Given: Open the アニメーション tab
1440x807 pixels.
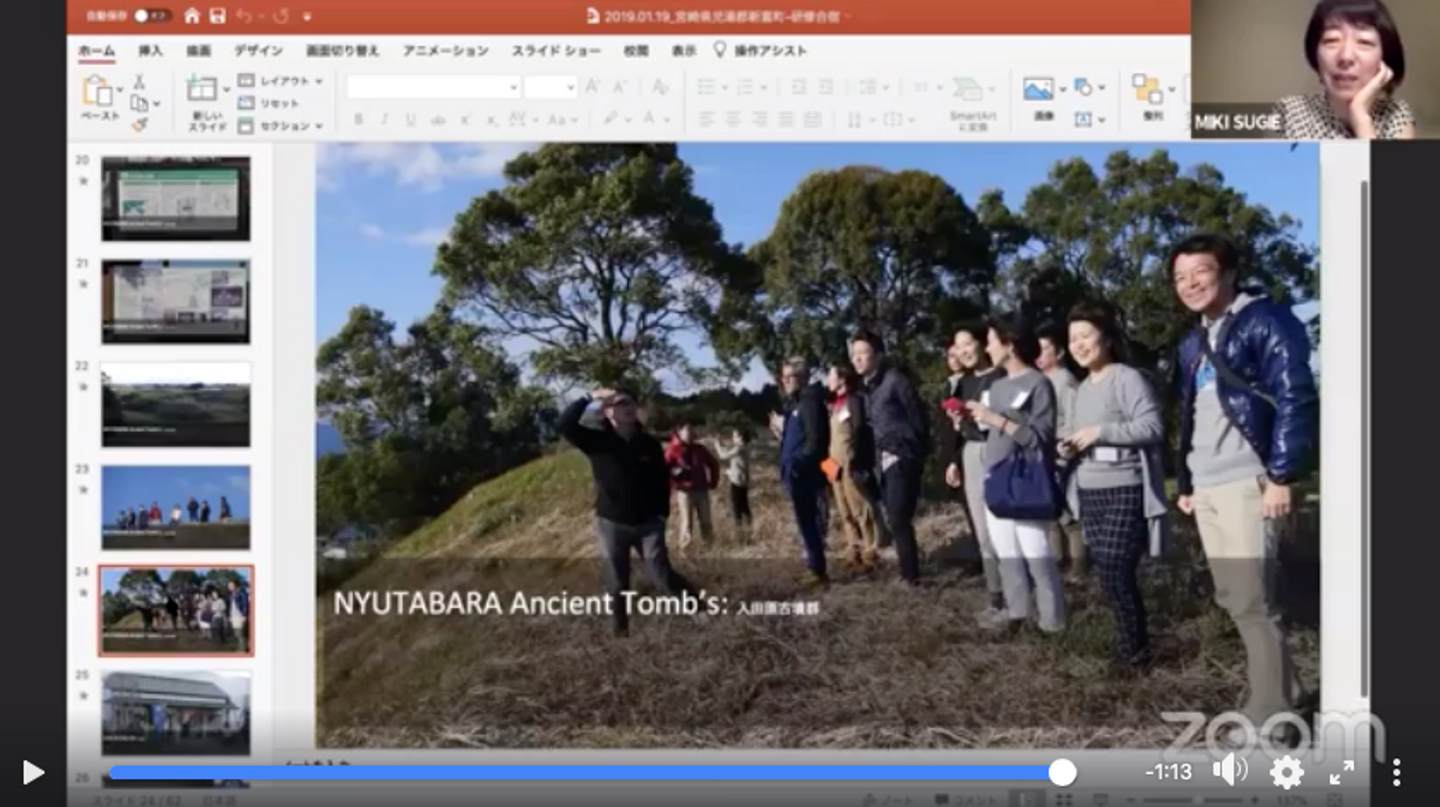Looking at the screenshot, I should tap(446, 51).
